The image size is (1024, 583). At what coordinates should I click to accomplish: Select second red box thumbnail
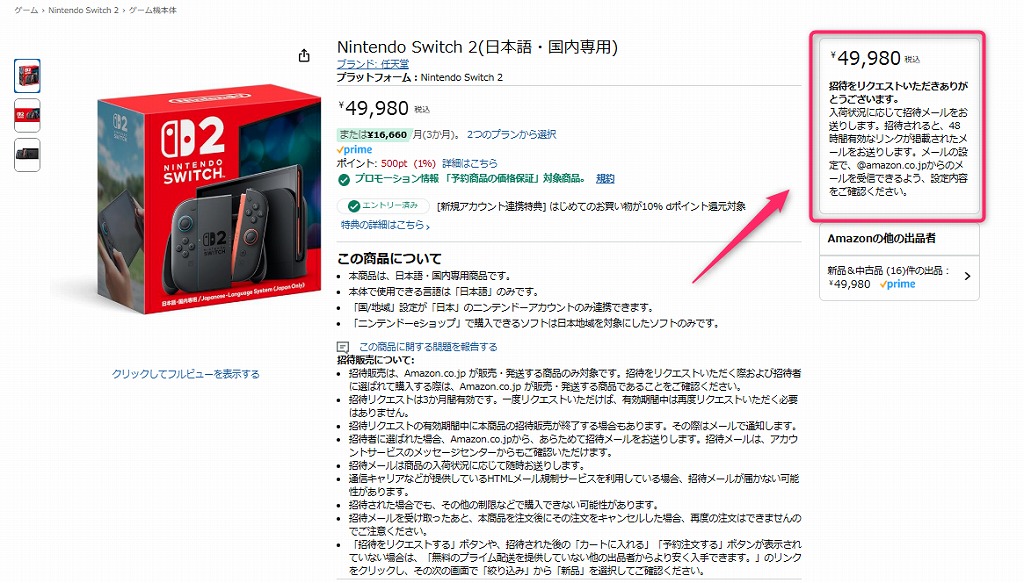27,116
